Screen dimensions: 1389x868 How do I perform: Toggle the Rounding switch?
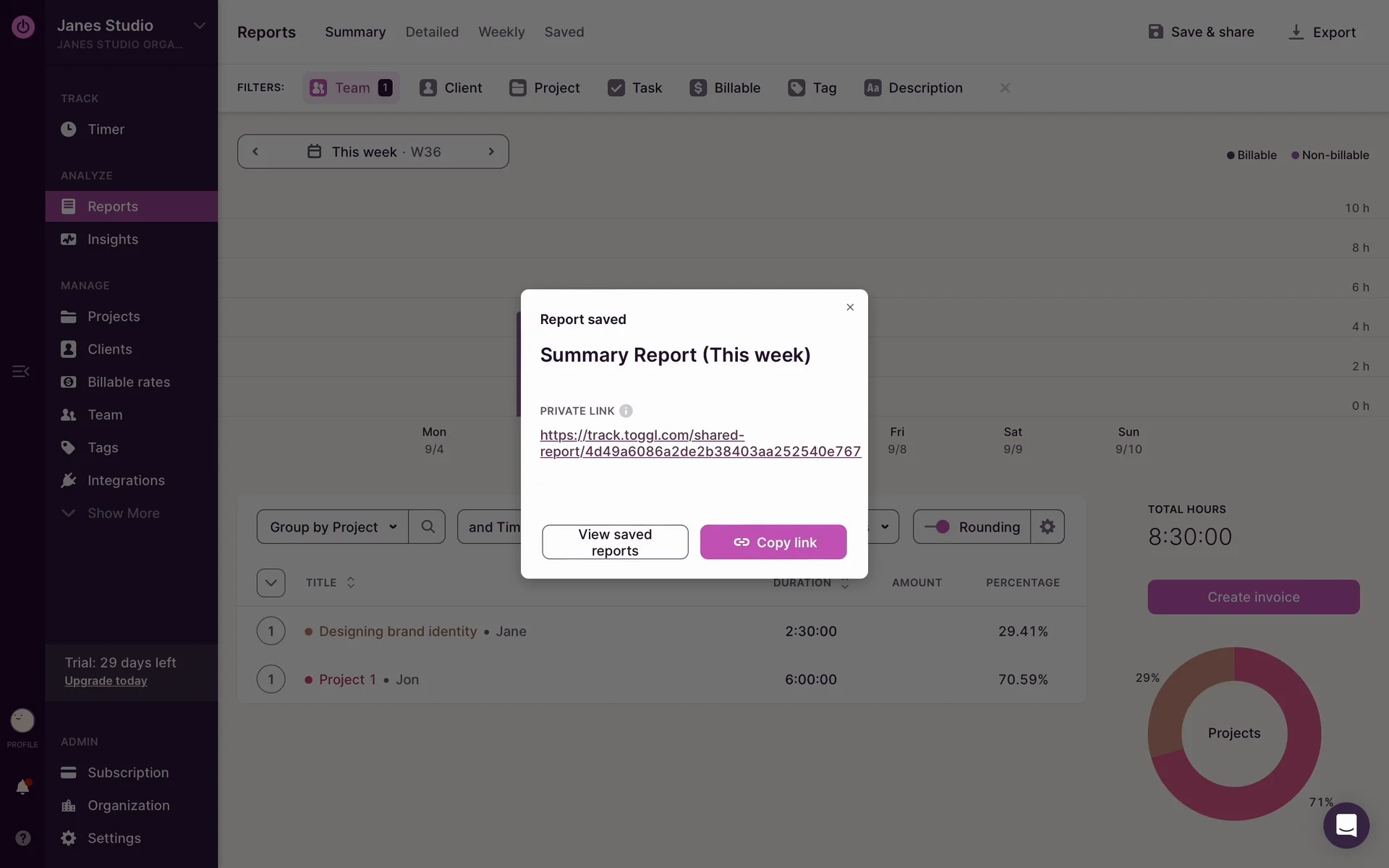coord(938,527)
